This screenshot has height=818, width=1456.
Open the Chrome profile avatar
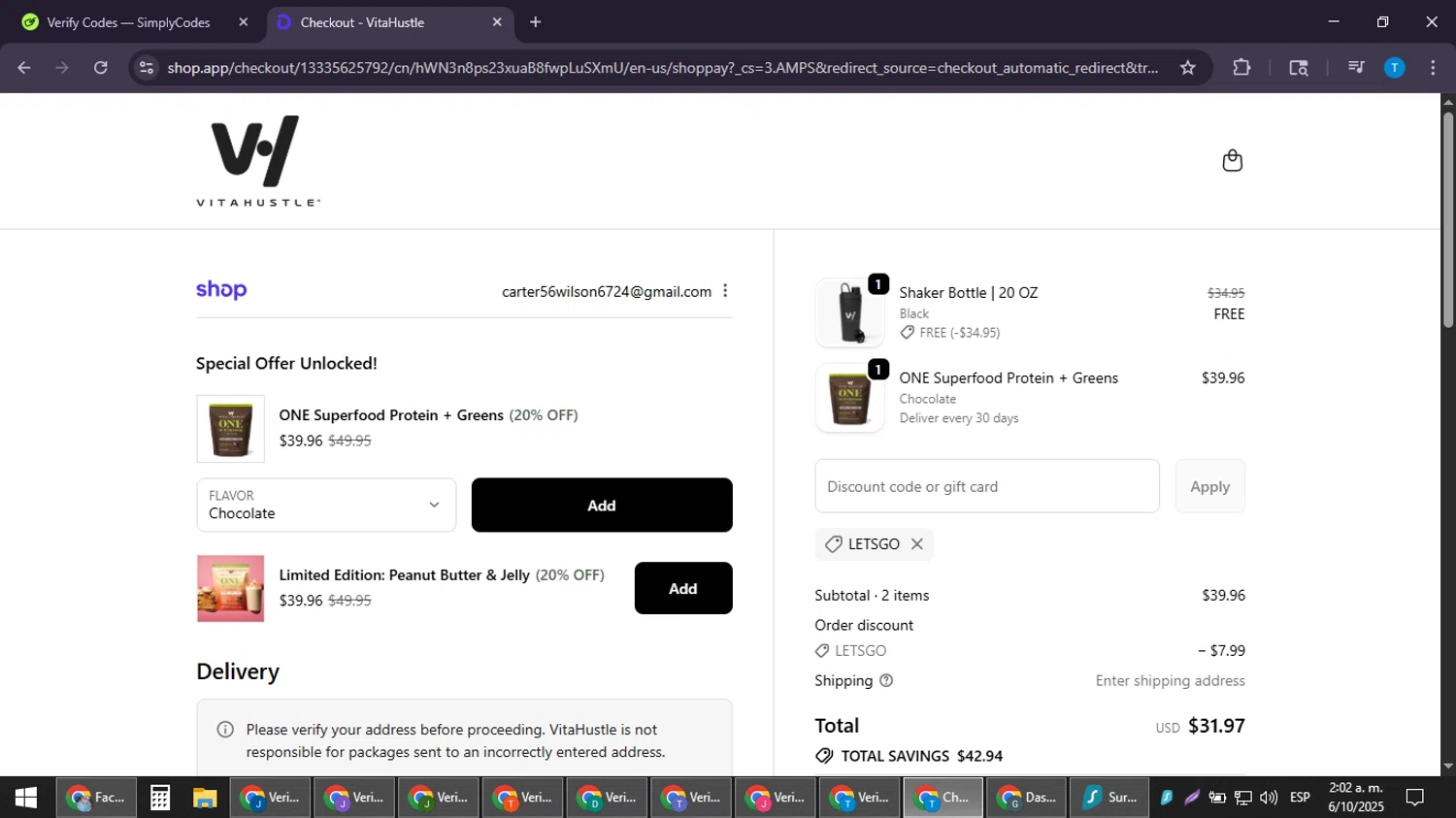pyautogui.click(x=1395, y=68)
